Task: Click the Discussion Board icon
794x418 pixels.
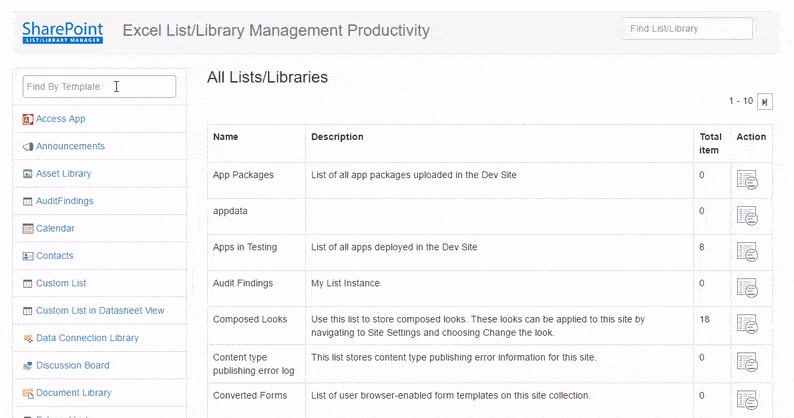Action: 28,365
